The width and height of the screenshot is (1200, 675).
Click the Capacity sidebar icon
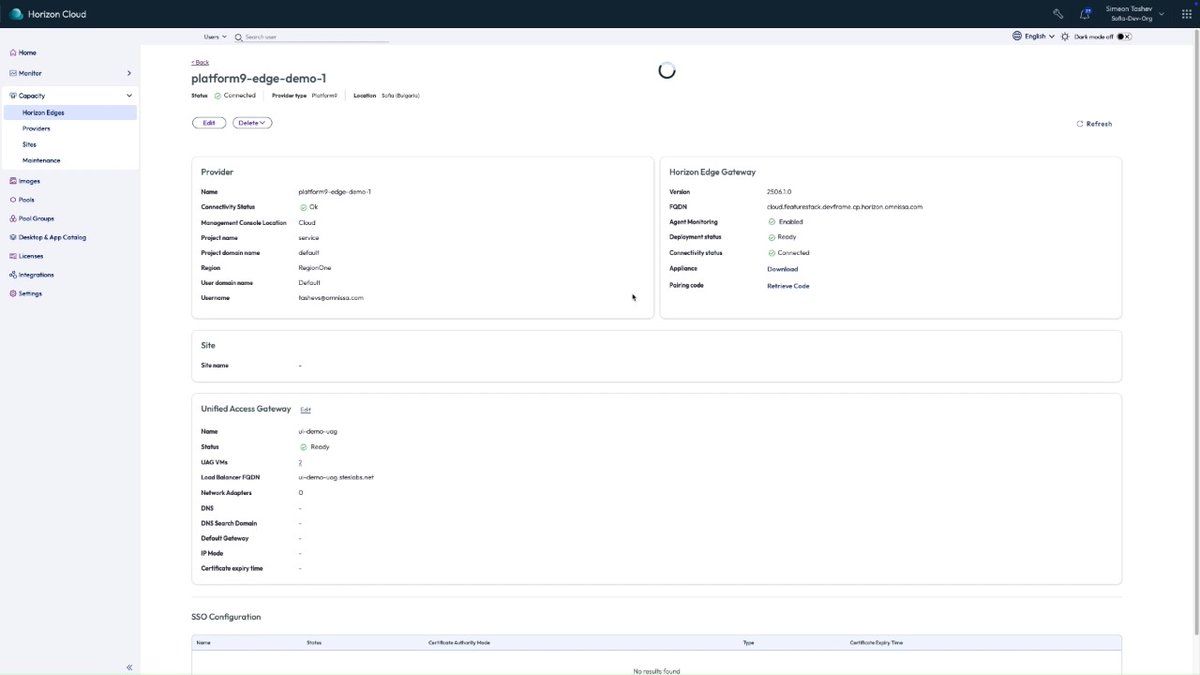pyautogui.click(x=12, y=95)
